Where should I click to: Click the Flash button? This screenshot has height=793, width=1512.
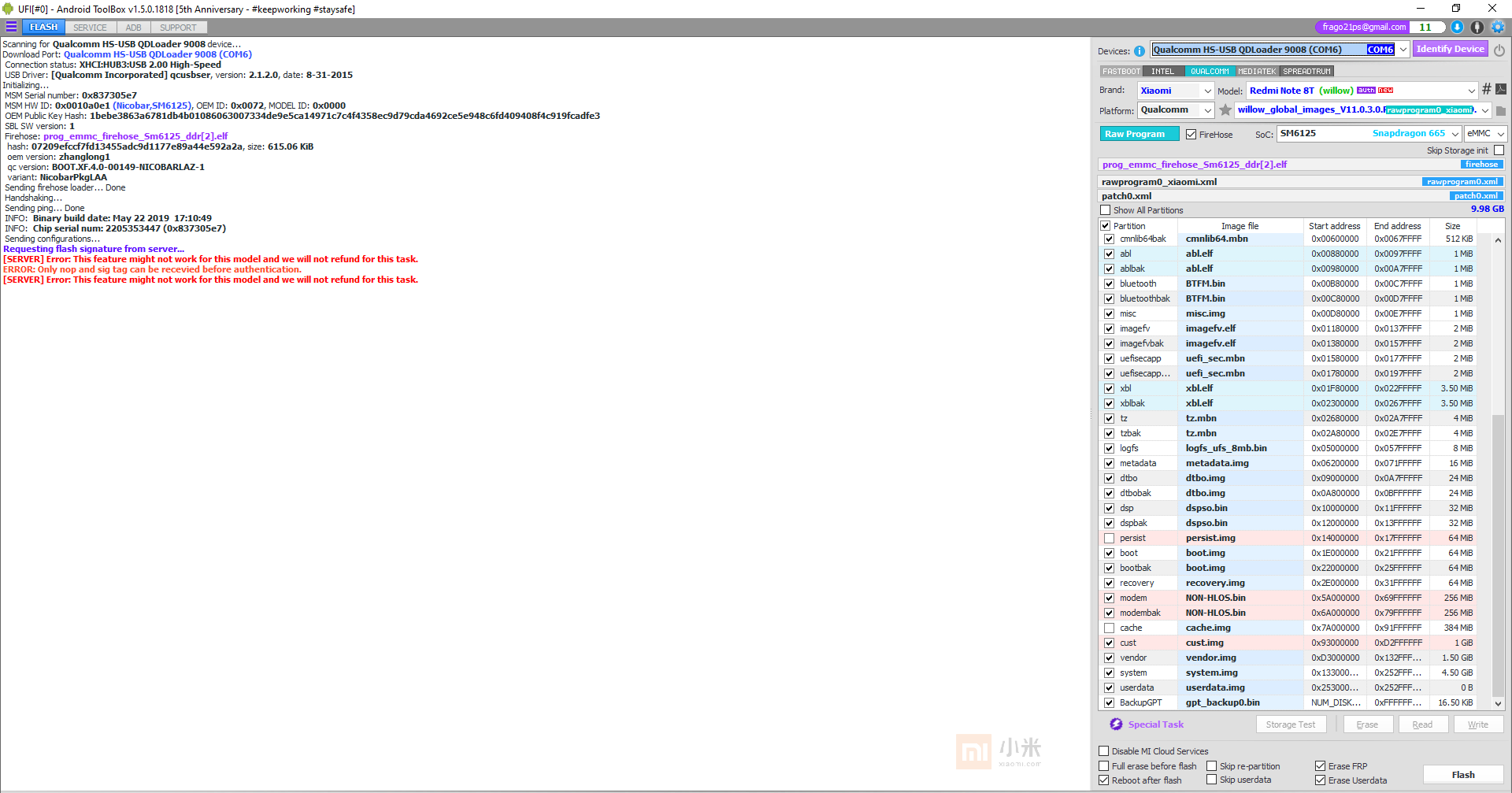1463,775
